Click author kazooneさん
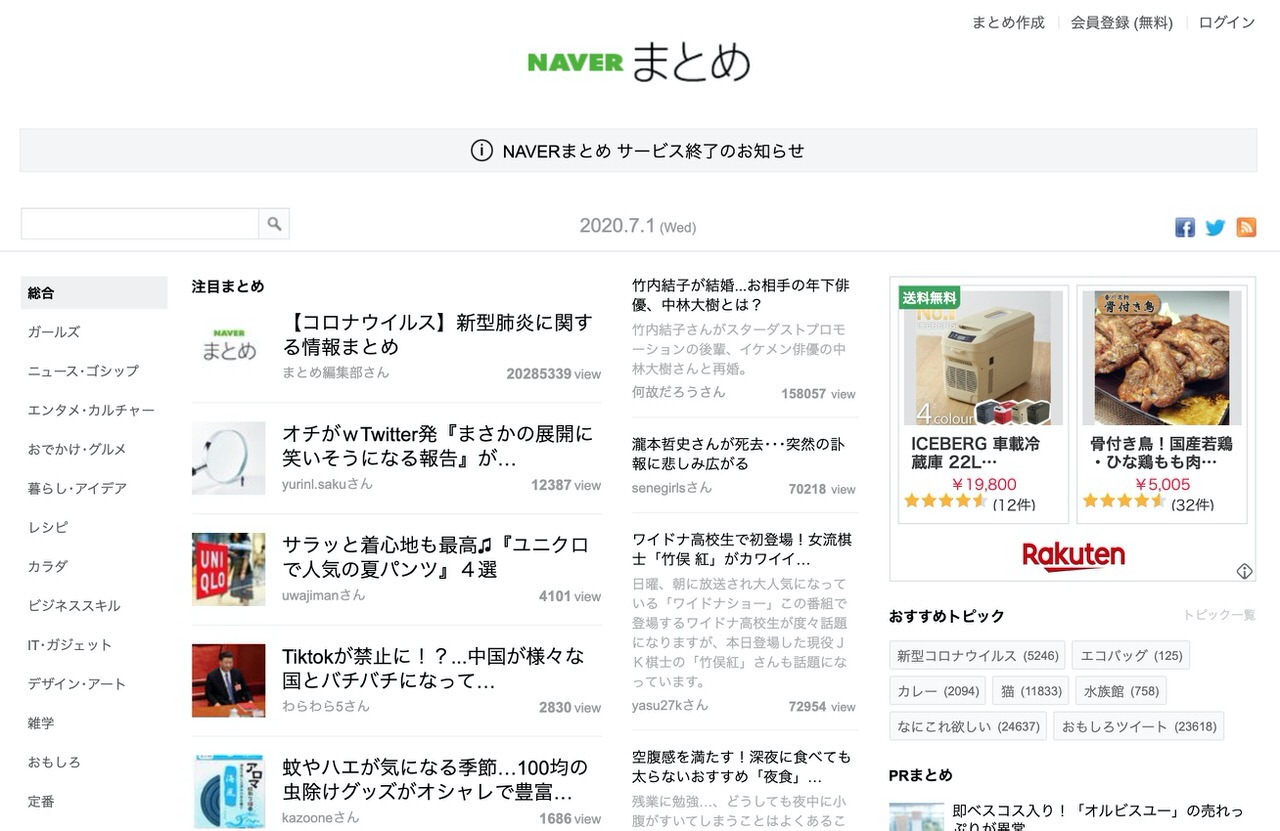 coord(321,818)
